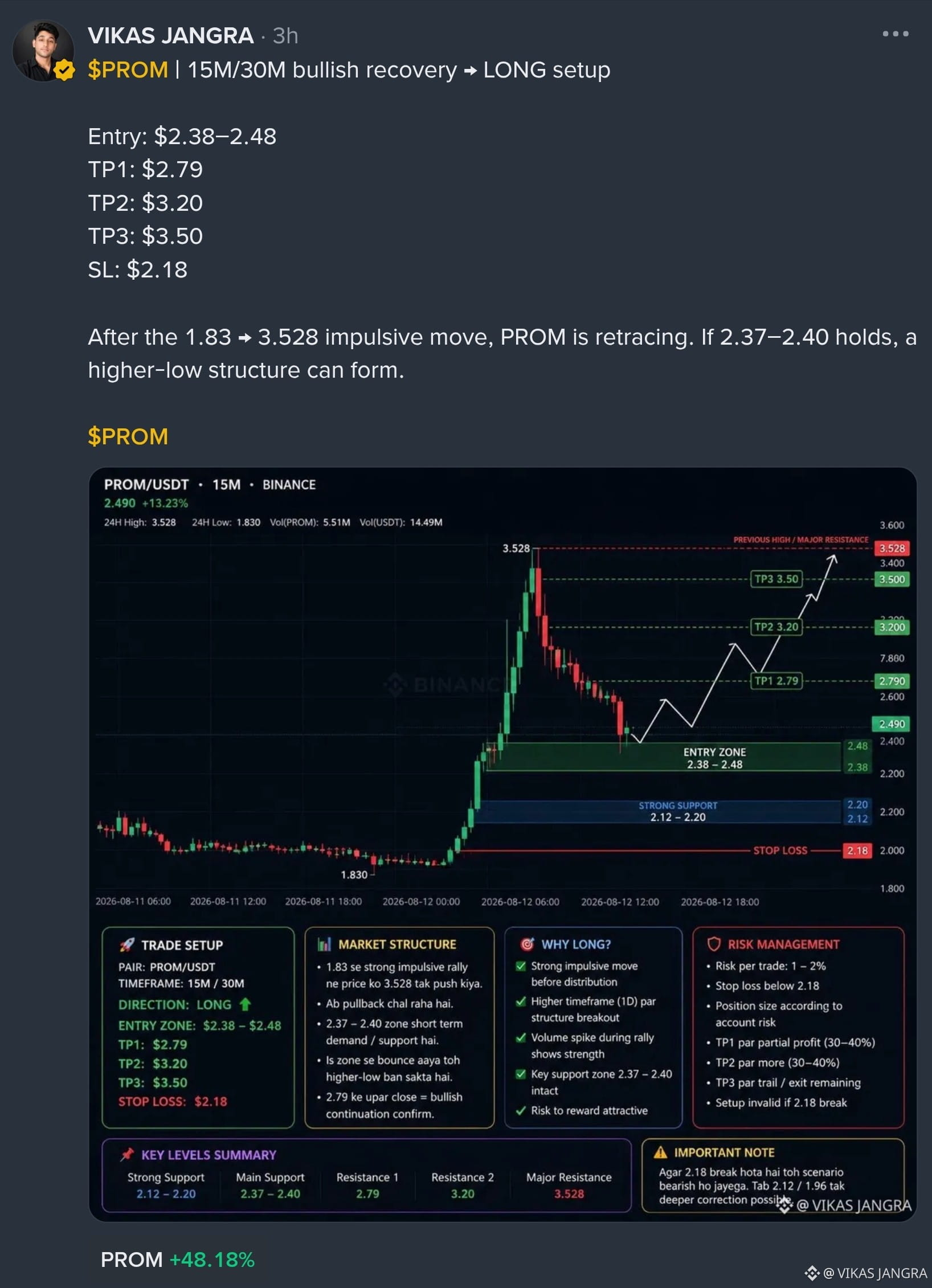Click 'Major Resistance 3.528' in Key Levels Summary
The width and height of the screenshot is (932, 1288).
569,1185
